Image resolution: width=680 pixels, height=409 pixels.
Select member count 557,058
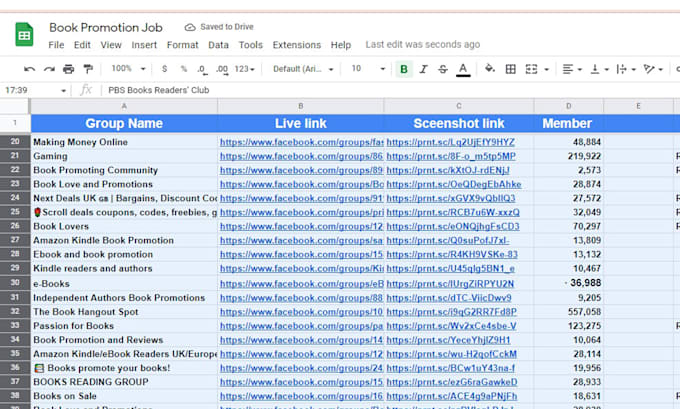pos(569,312)
